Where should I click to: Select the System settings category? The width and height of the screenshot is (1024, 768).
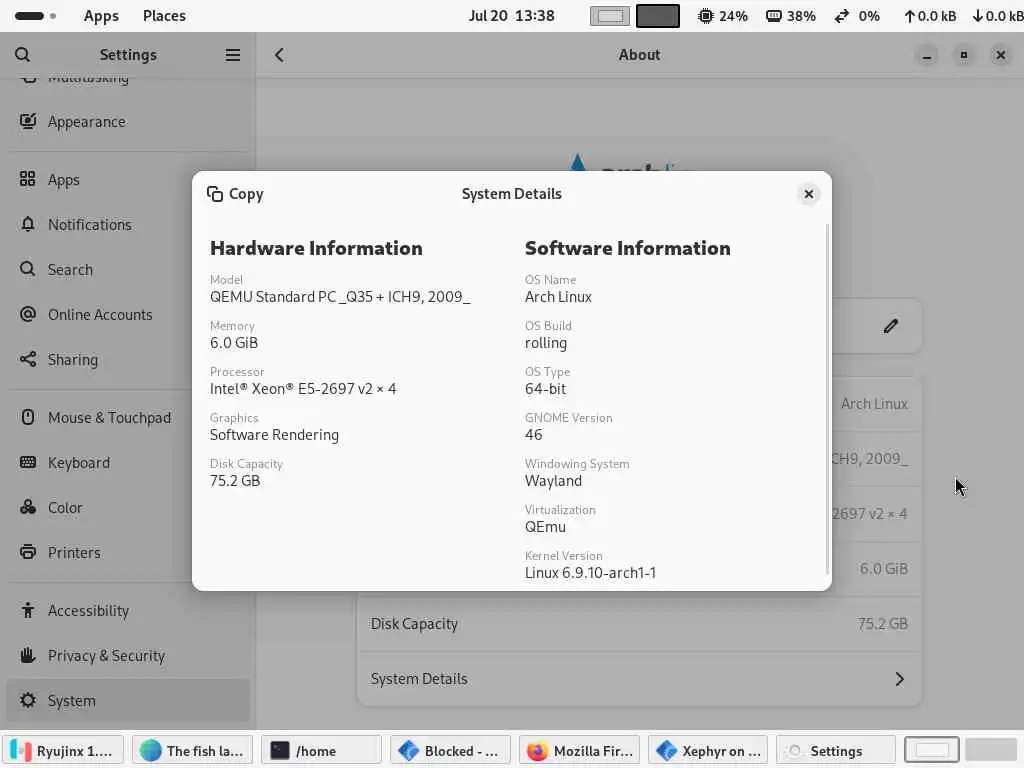click(128, 701)
